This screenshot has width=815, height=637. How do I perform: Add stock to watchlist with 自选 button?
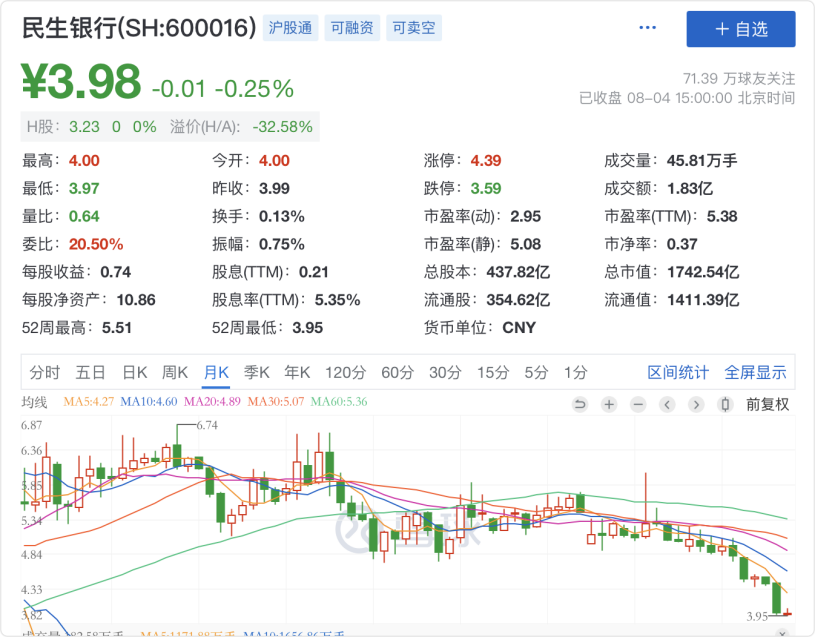pos(741,29)
